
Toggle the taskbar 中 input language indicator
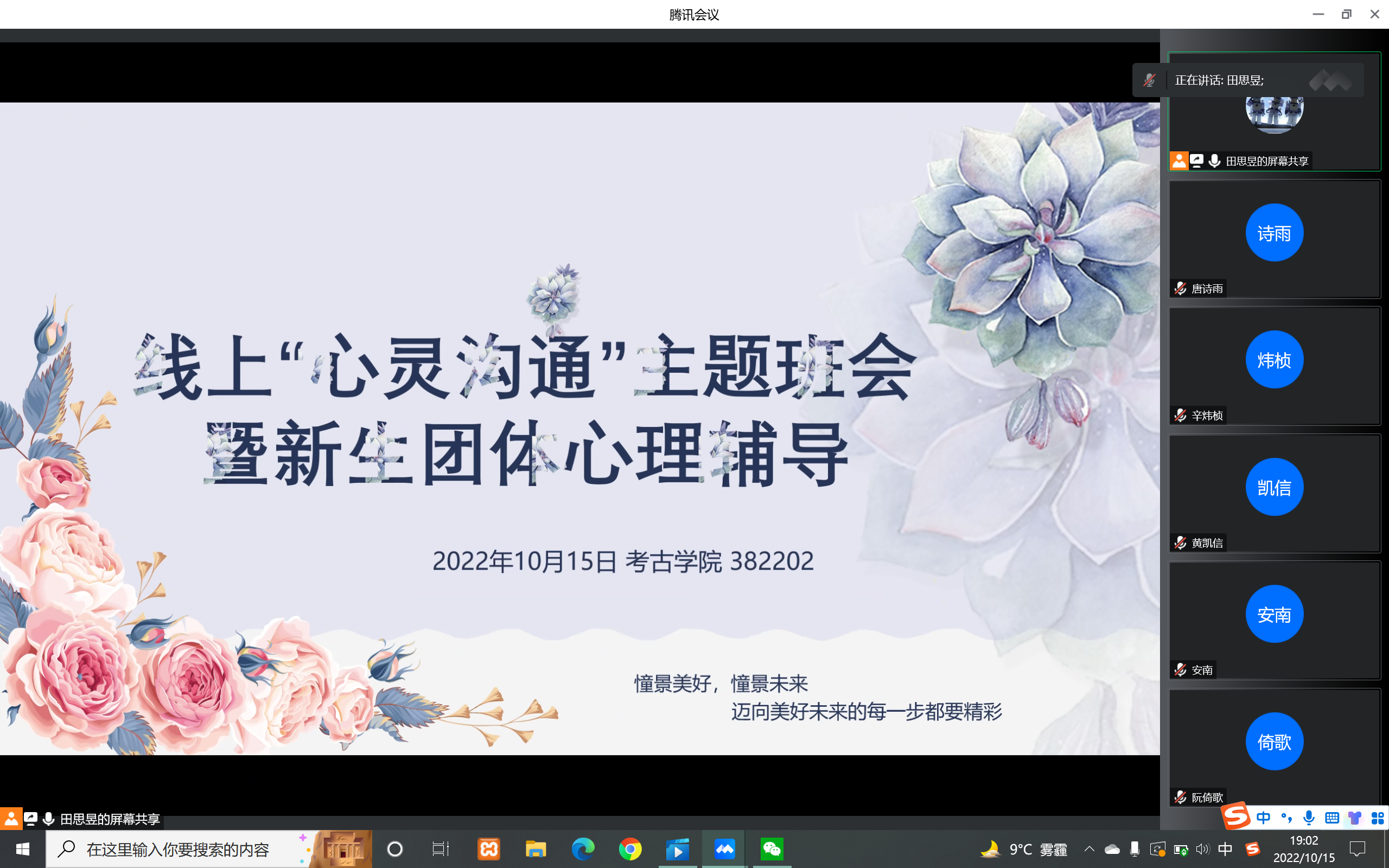click(x=1225, y=849)
